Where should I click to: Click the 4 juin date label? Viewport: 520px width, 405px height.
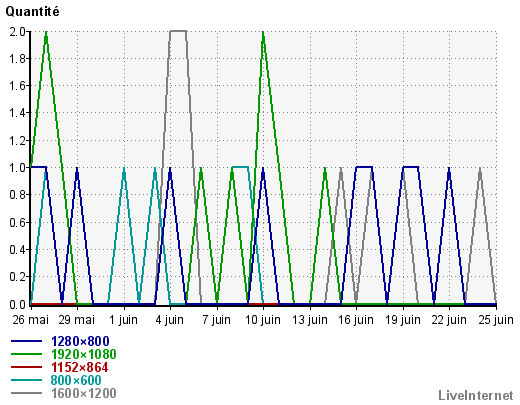coord(170,320)
